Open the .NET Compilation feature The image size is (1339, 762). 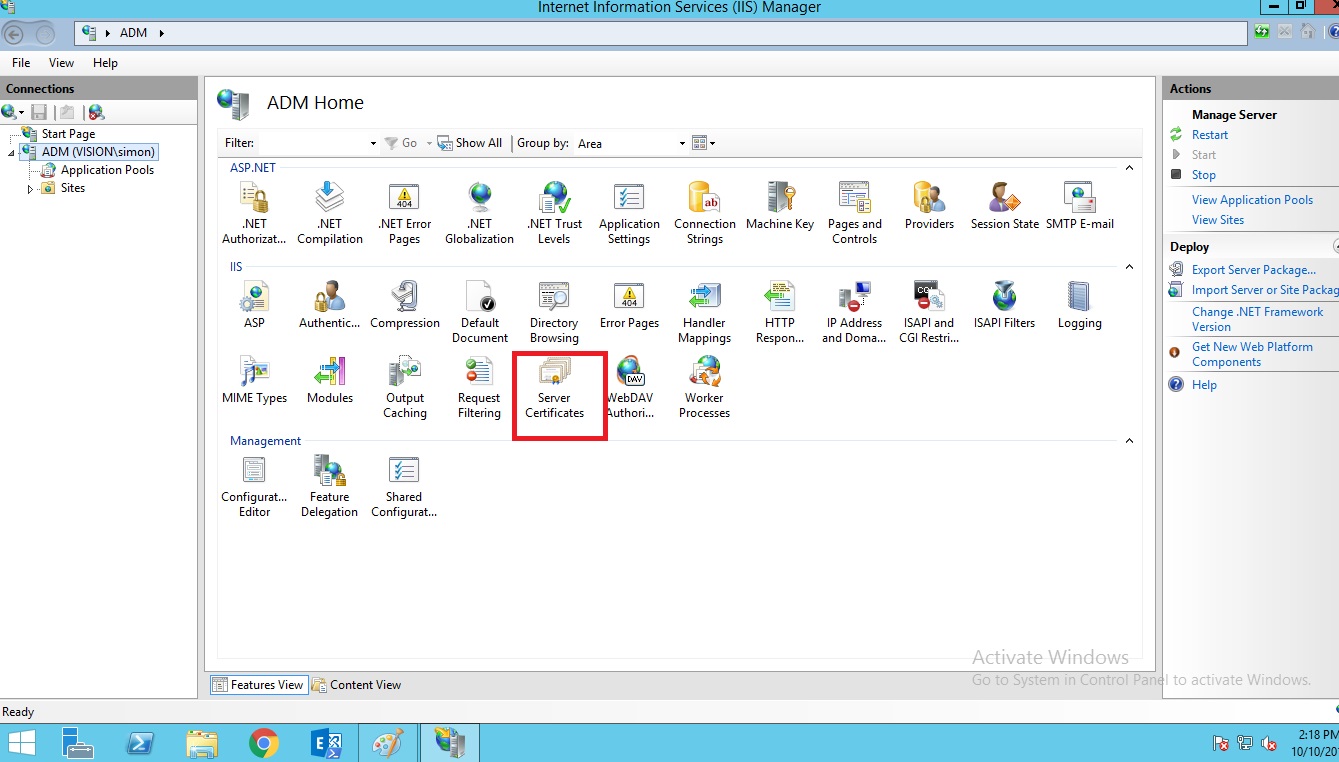(330, 213)
